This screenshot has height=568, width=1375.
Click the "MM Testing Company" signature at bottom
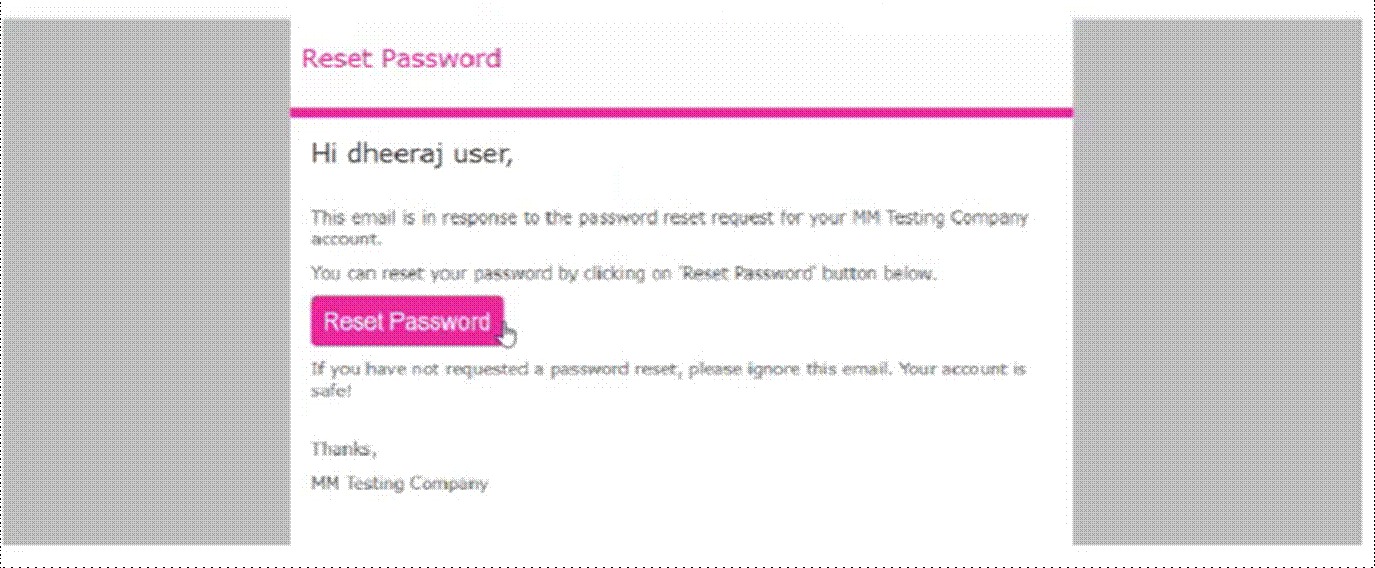pyautogui.click(x=399, y=484)
